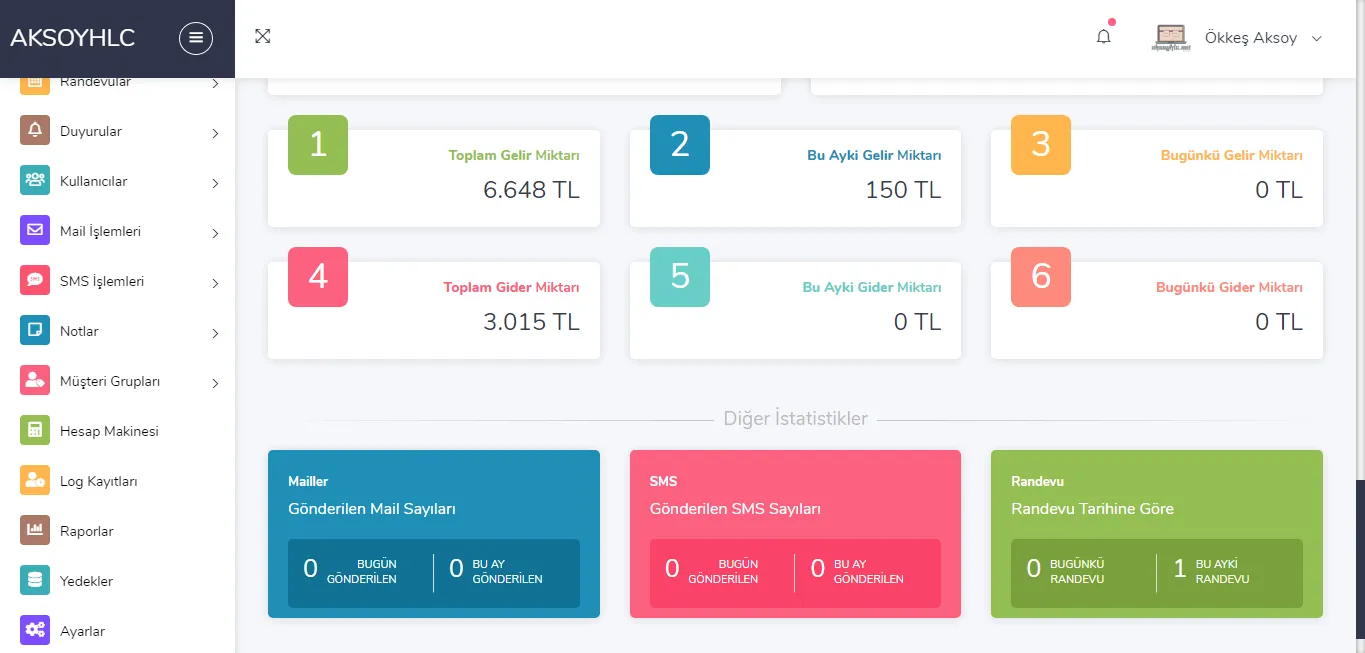
Task: Open the Duyurular menu item
Action: (x=117, y=131)
